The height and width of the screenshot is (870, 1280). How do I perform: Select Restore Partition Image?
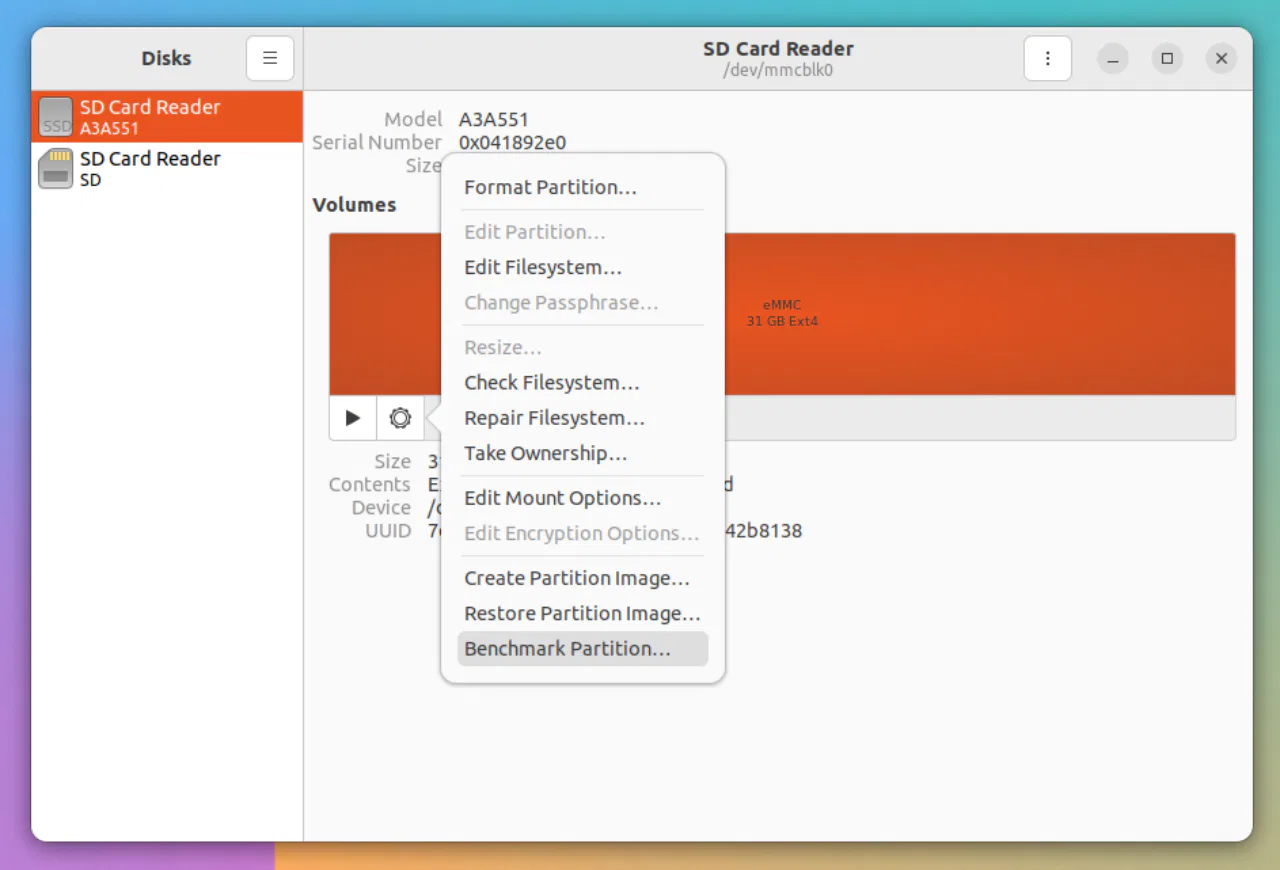coord(580,613)
